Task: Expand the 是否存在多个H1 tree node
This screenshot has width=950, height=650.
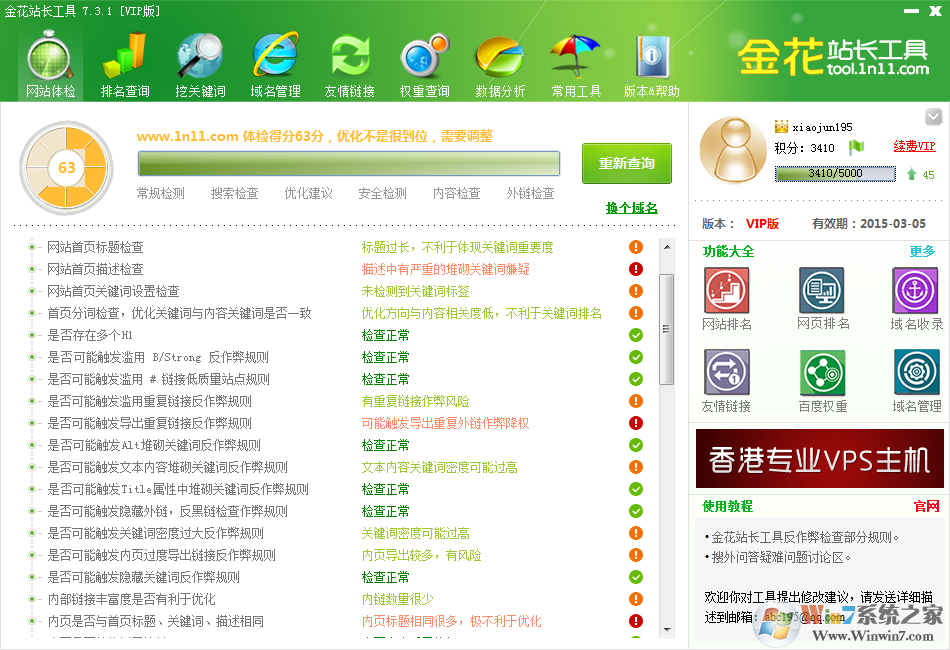Action: [32, 335]
